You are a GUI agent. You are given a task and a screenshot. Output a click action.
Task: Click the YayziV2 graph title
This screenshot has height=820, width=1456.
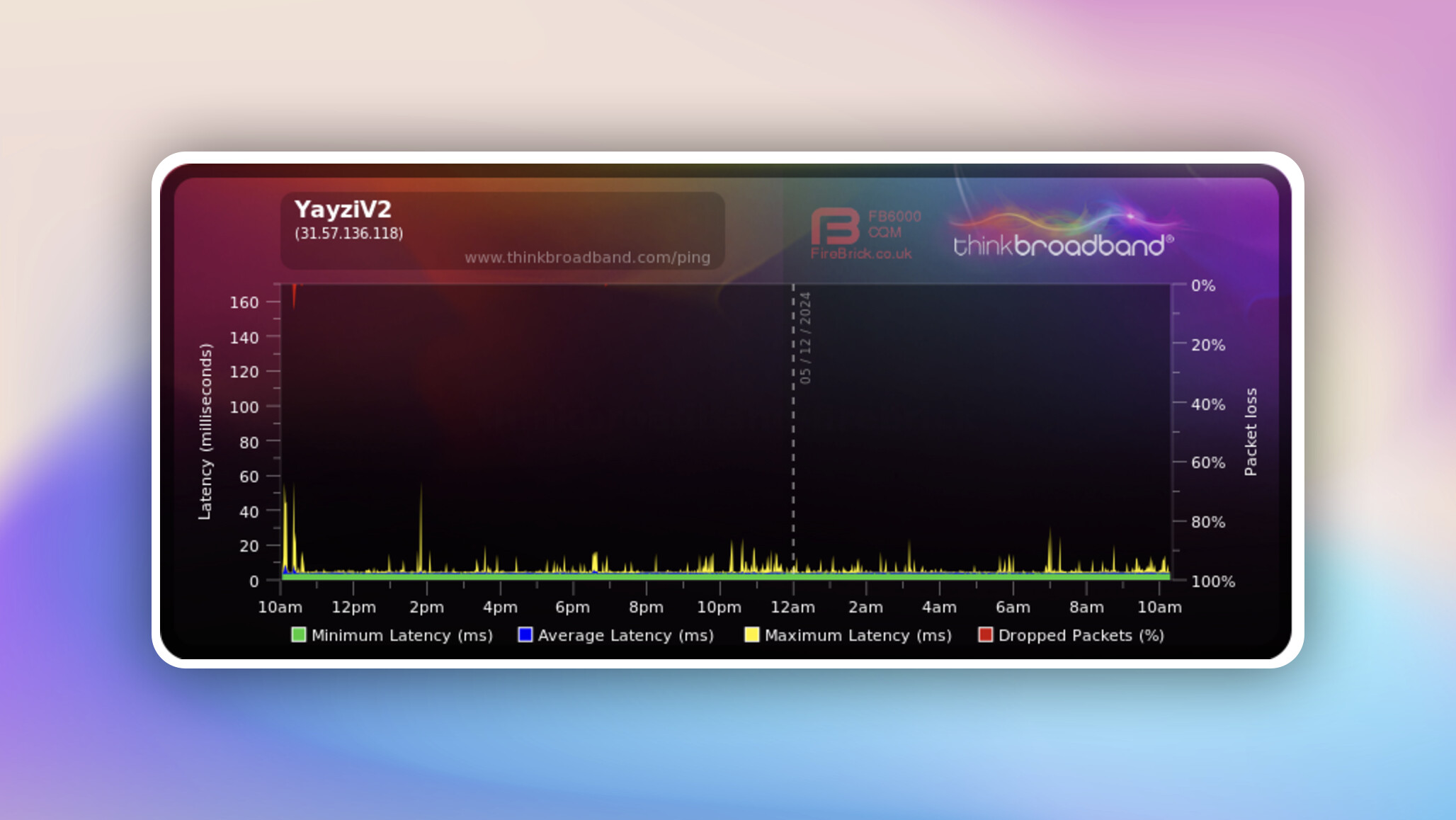(x=343, y=209)
